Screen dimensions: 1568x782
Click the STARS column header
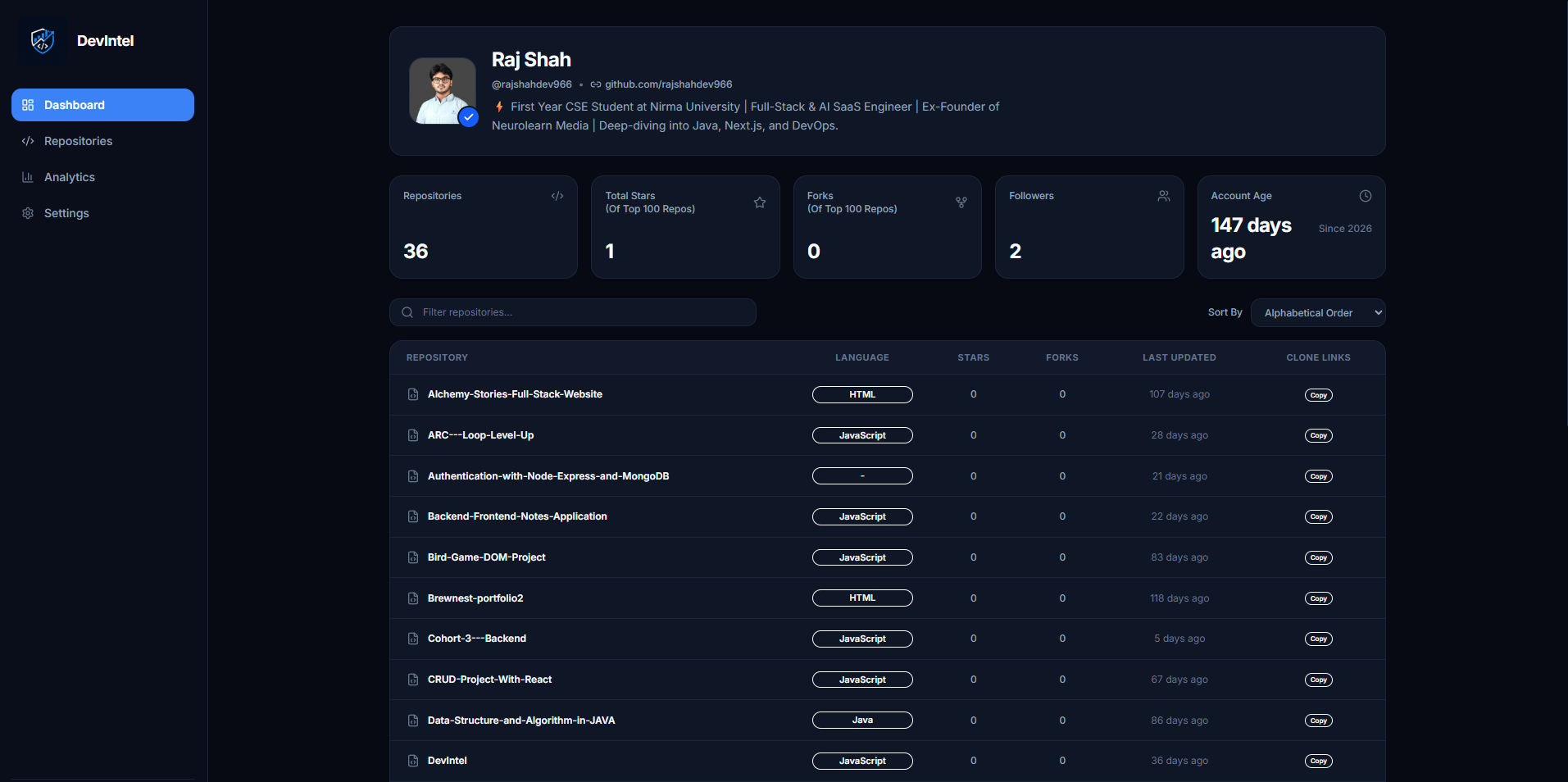tap(974, 357)
